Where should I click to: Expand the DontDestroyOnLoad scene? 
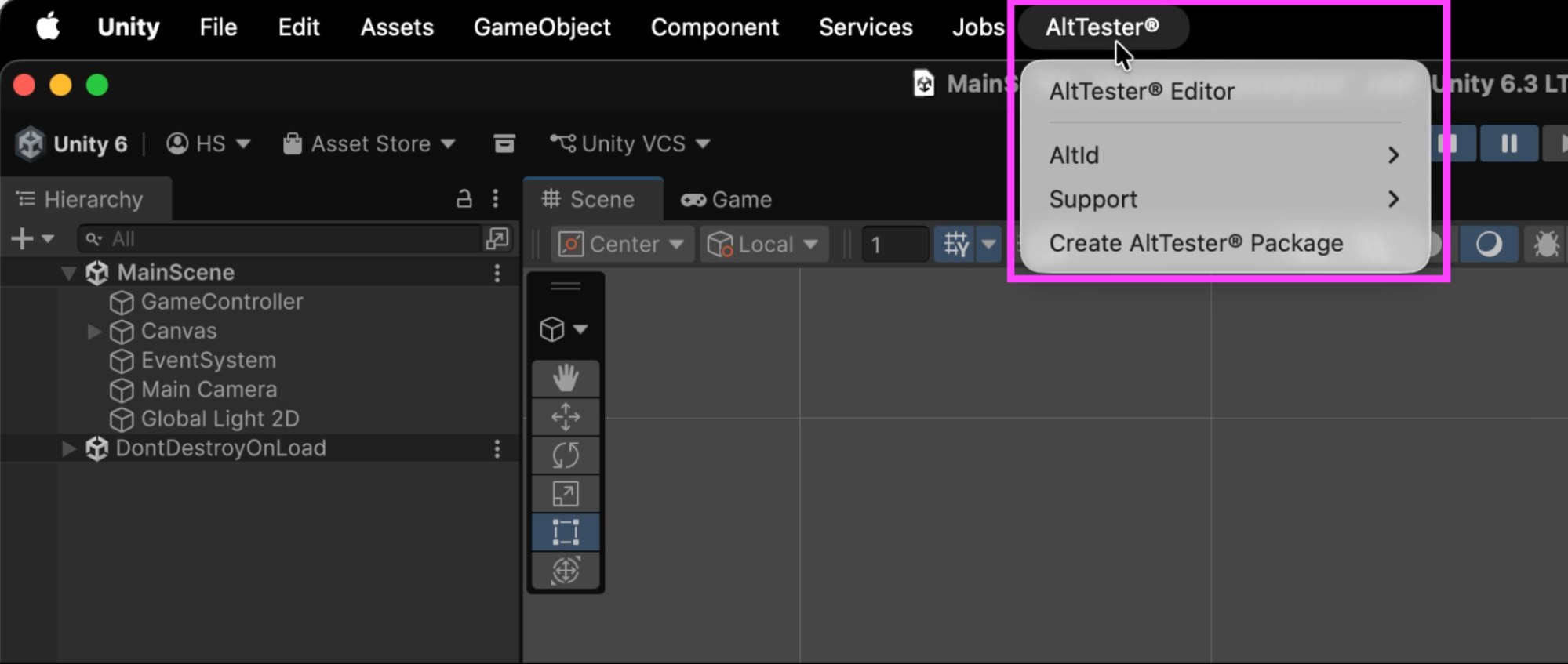(x=69, y=448)
